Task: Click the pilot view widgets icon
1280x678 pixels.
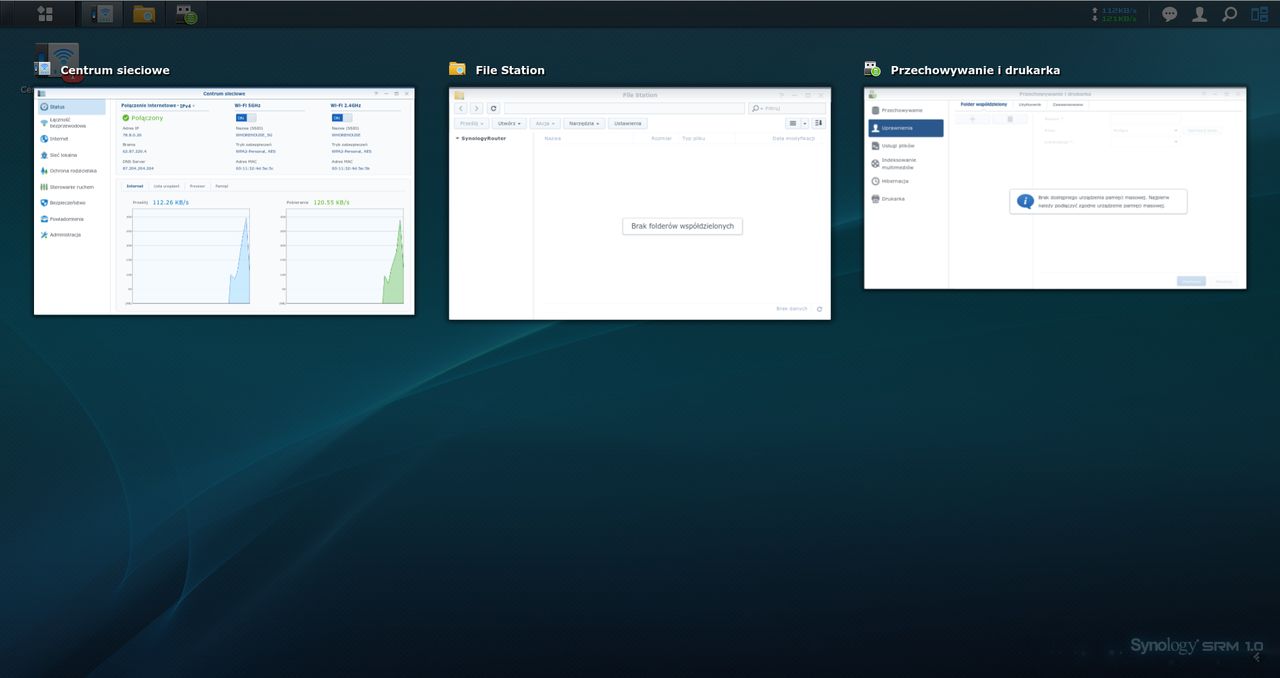Action: pyautogui.click(x=1259, y=14)
